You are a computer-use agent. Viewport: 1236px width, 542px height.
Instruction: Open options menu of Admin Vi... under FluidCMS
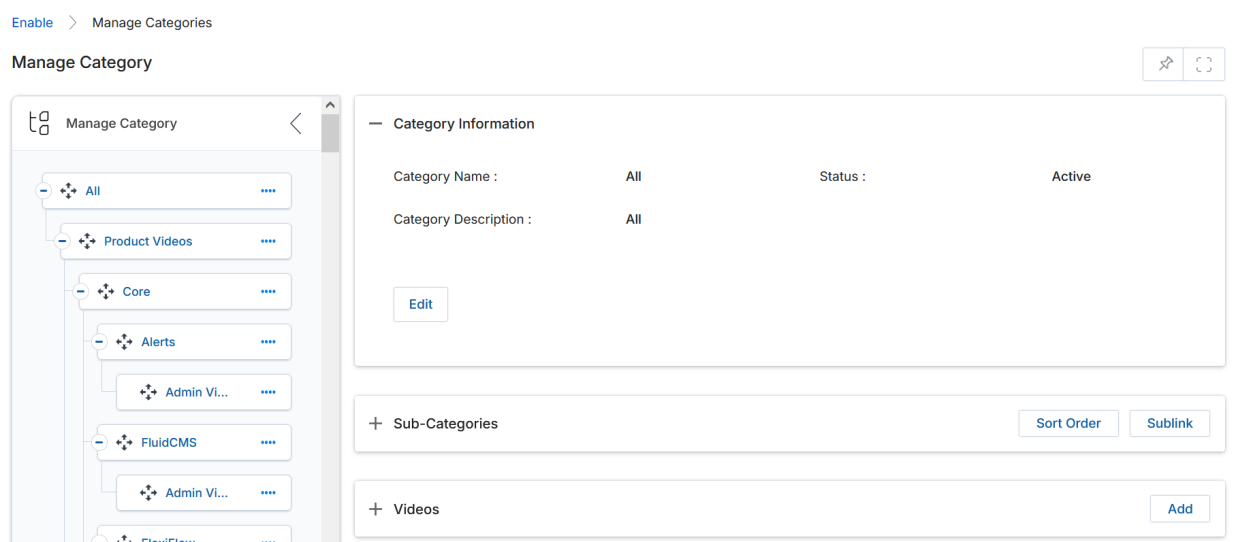pyautogui.click(x=268, y=493)
